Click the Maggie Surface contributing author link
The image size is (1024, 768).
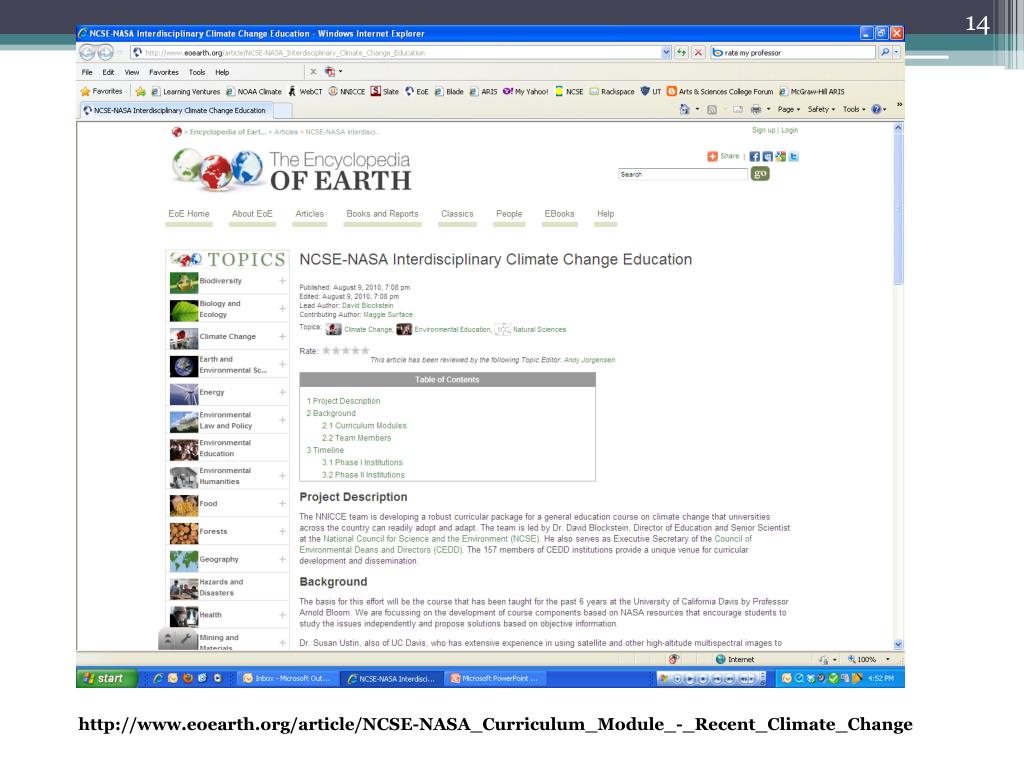click(388, 315)
